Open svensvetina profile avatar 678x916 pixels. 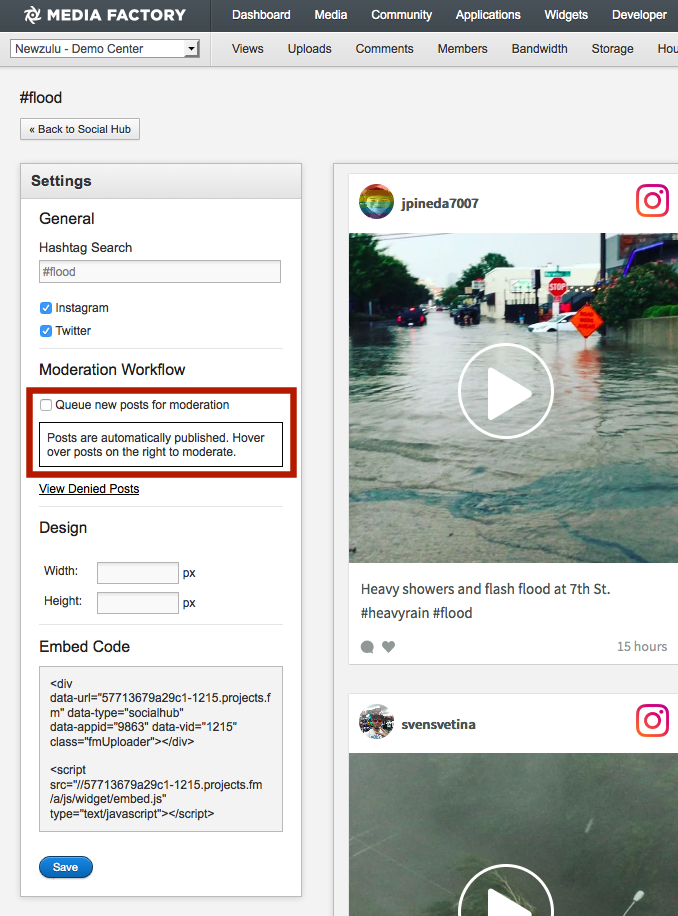376,722
